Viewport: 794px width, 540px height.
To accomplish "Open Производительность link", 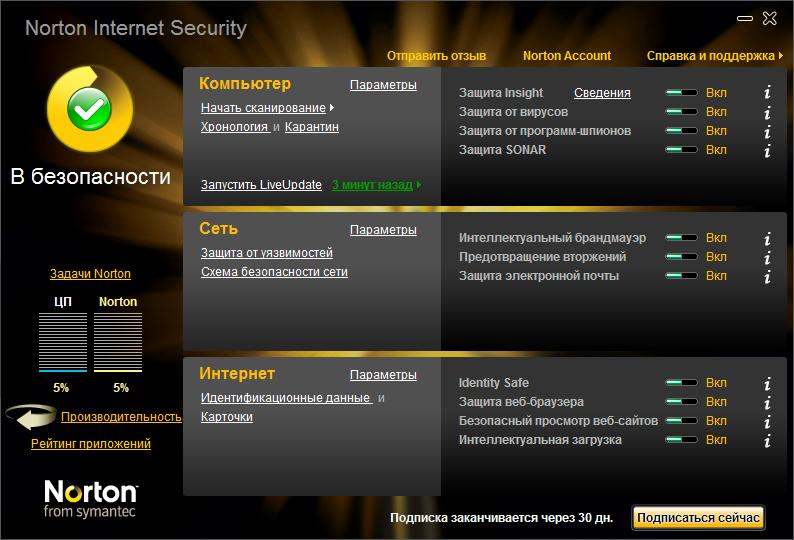I will pos(121,417).
